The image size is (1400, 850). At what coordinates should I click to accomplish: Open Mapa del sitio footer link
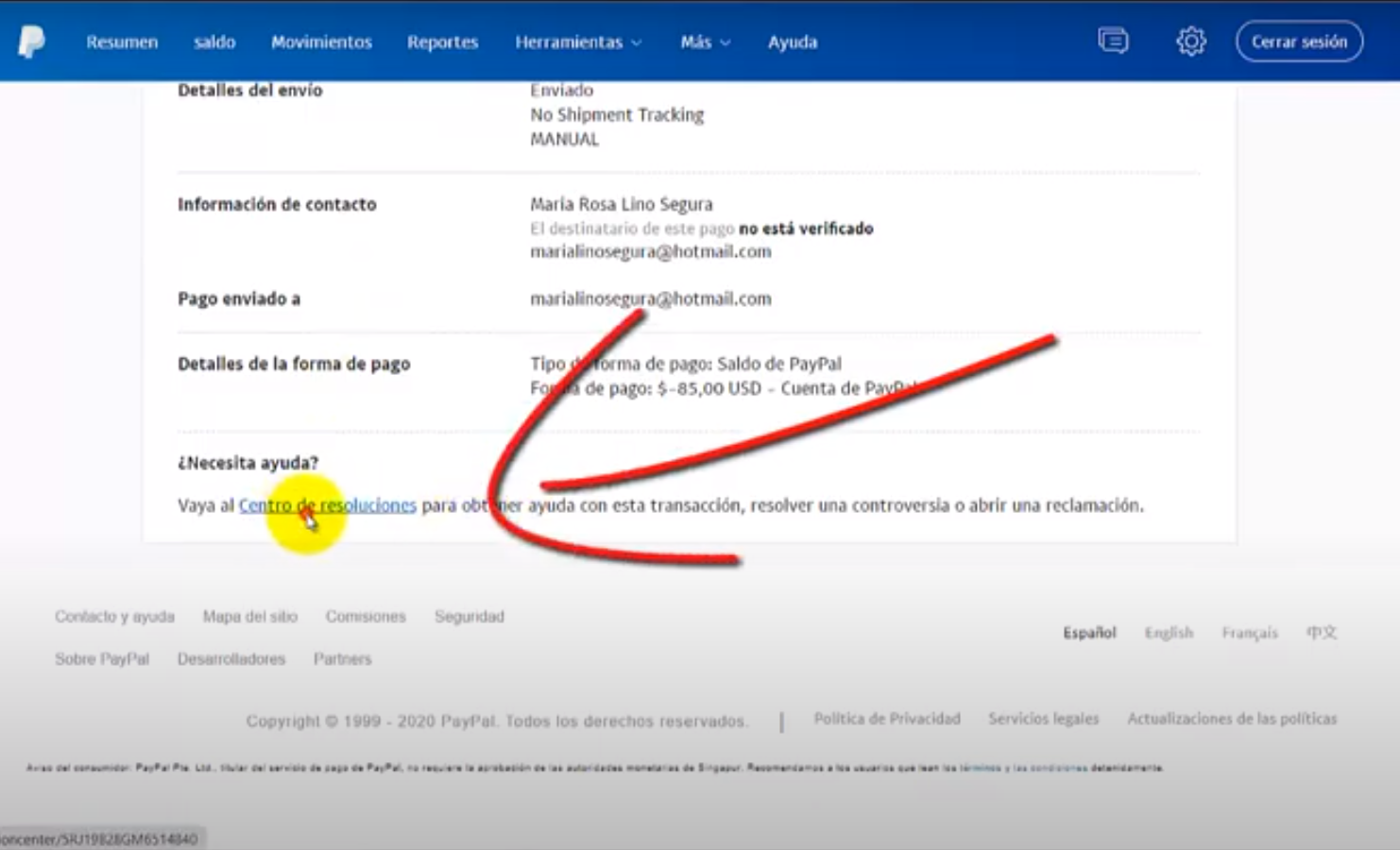(x=249, y=617)
